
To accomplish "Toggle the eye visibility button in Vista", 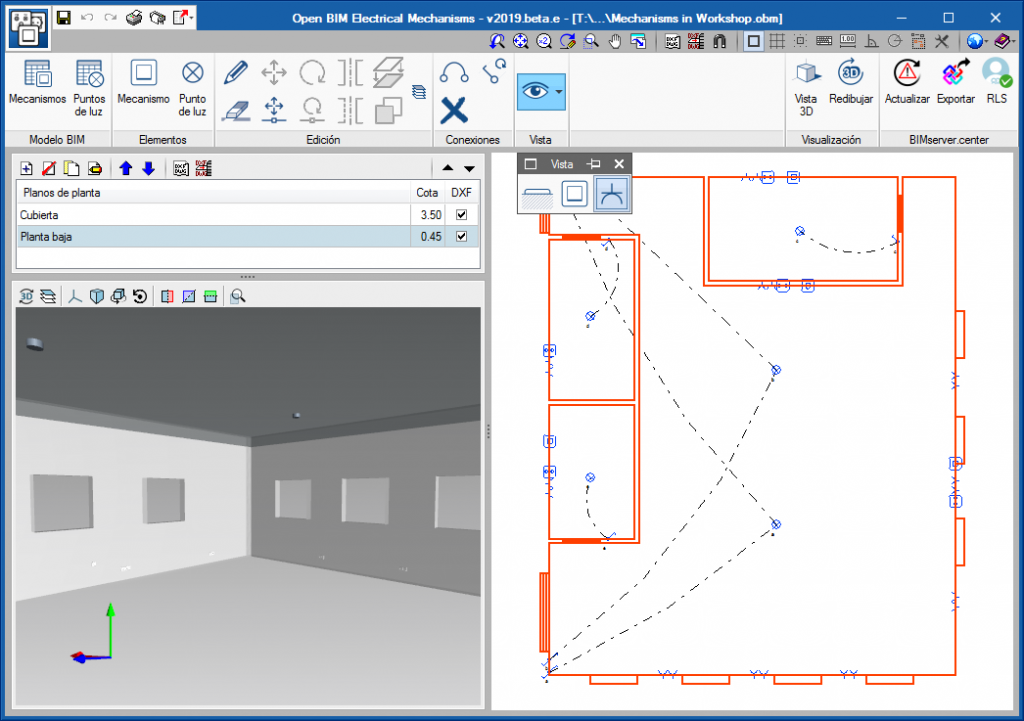I will coord(535,91).
